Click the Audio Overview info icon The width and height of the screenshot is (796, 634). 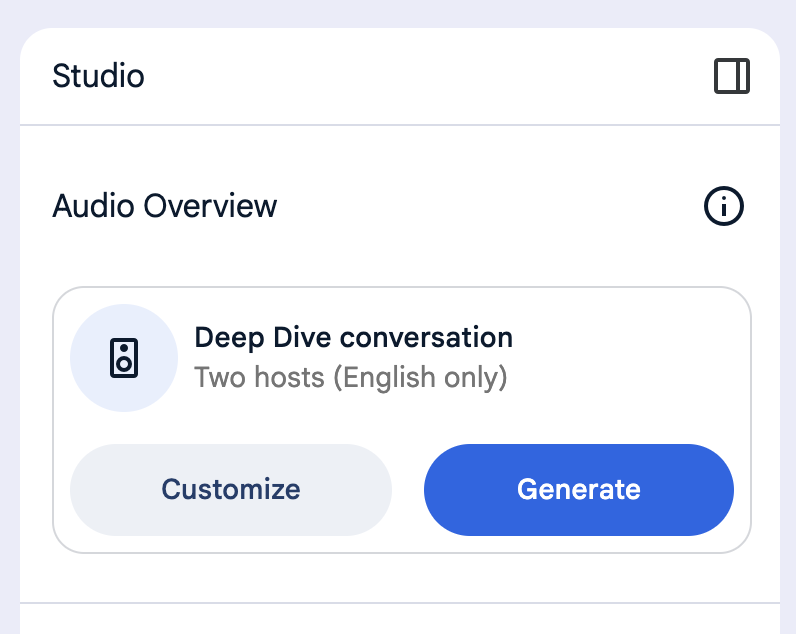[x=724, y=207]
